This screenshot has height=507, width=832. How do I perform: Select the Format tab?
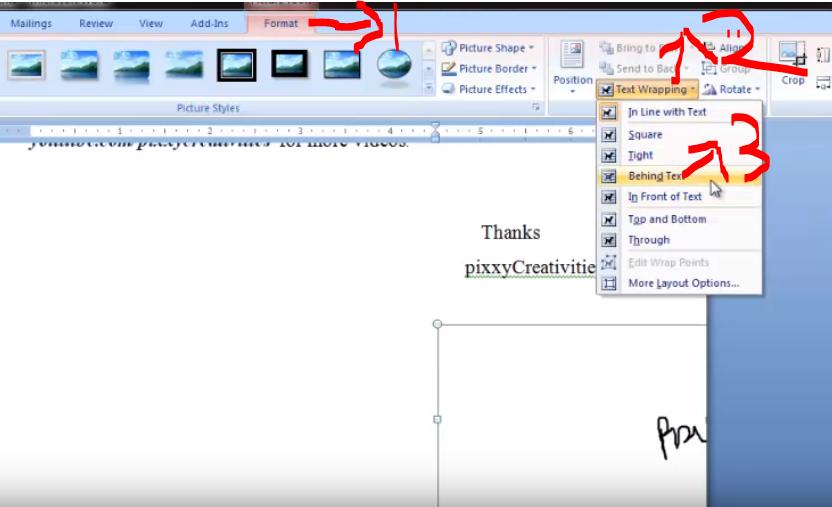(281, 23)
